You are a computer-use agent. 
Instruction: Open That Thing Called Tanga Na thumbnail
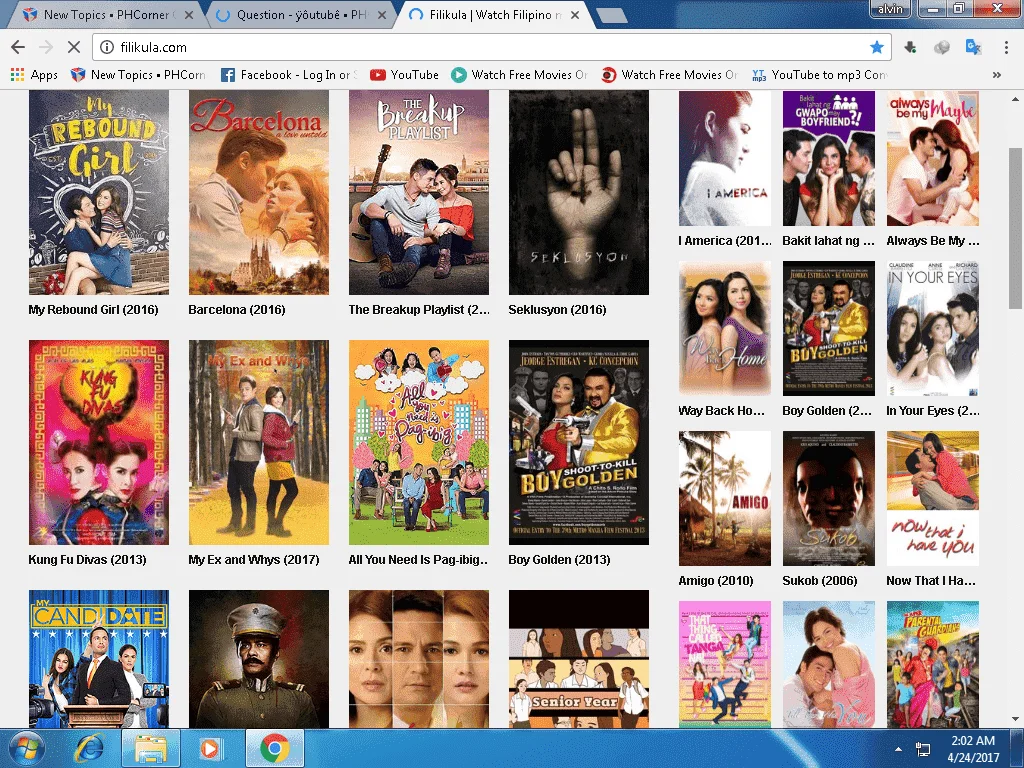click(x=725, y=664)
